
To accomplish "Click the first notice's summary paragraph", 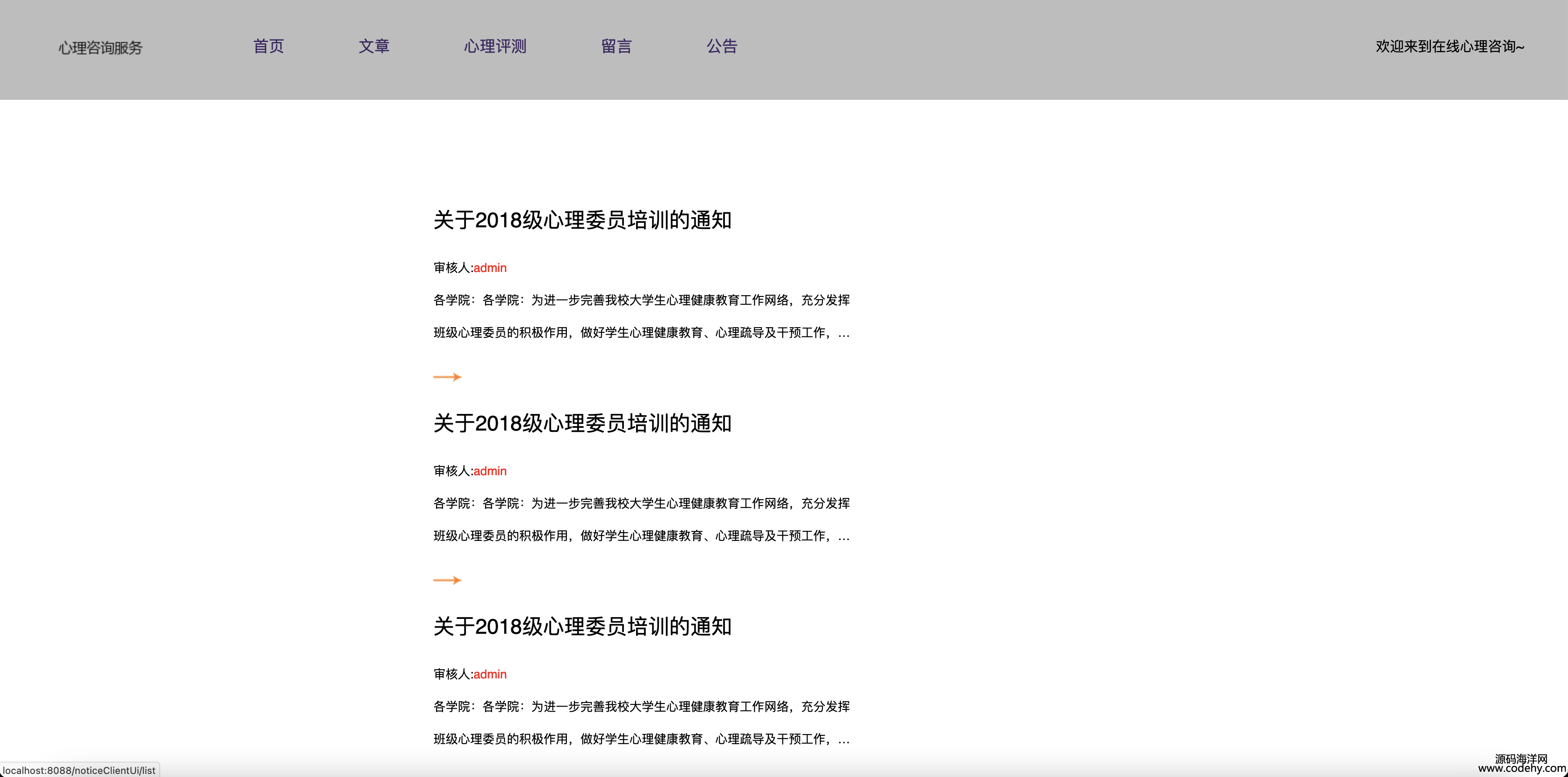I will coord(642,316).
